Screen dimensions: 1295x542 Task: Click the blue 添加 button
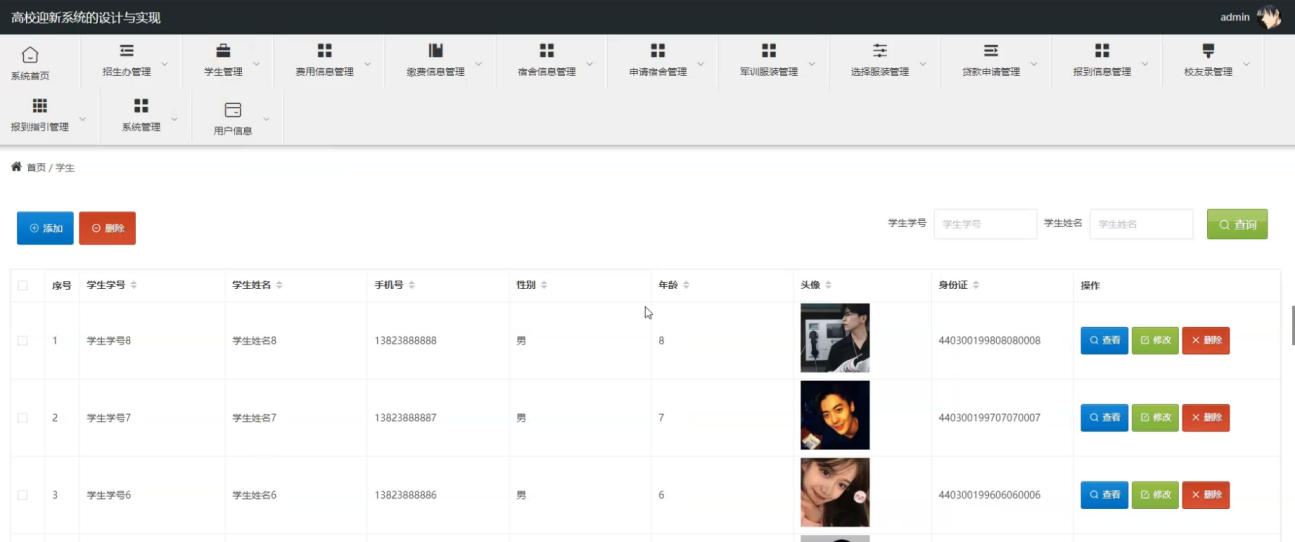click(x=45, y=228)
